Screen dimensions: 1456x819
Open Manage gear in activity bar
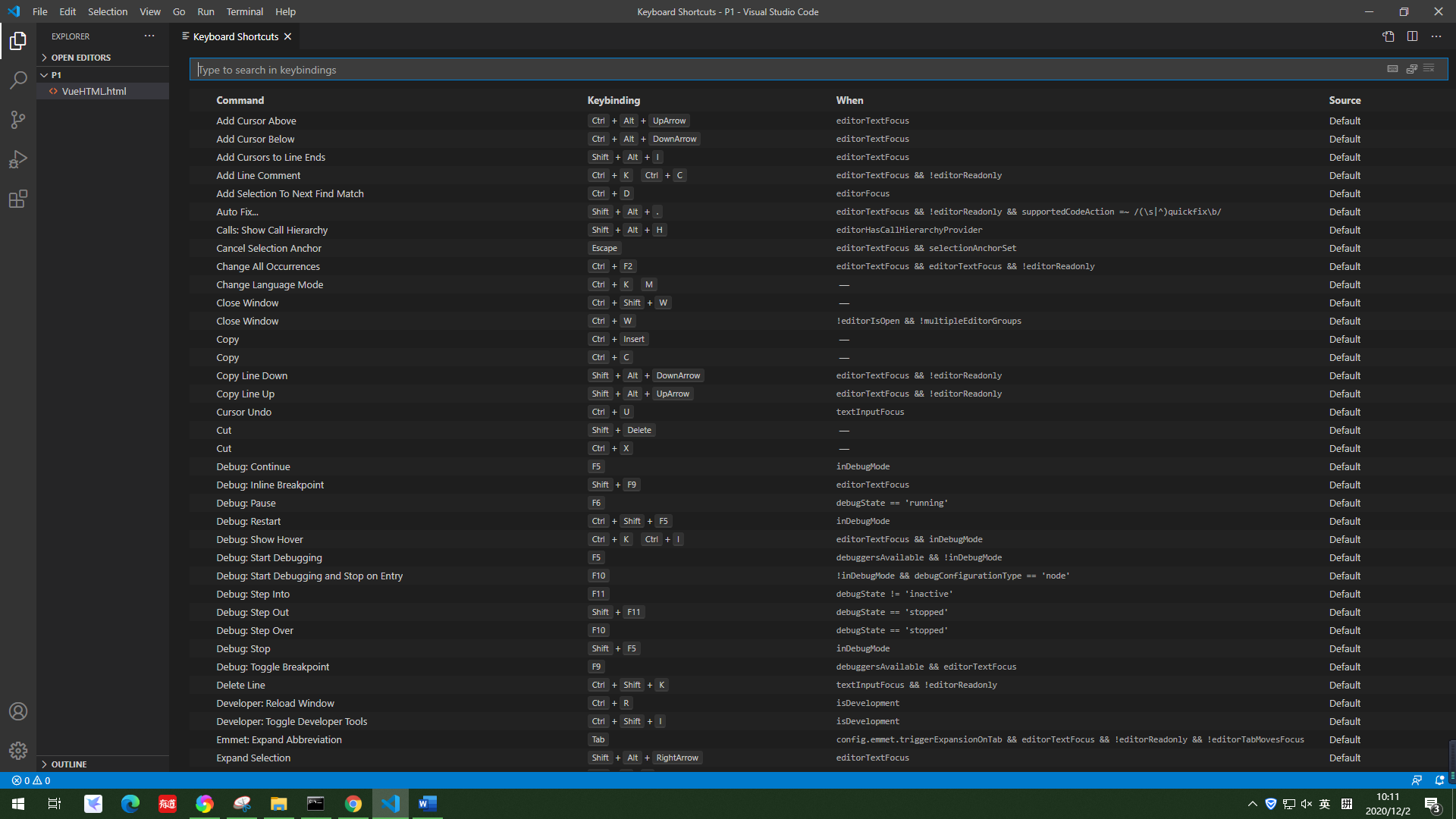click(x=18, y=751)
